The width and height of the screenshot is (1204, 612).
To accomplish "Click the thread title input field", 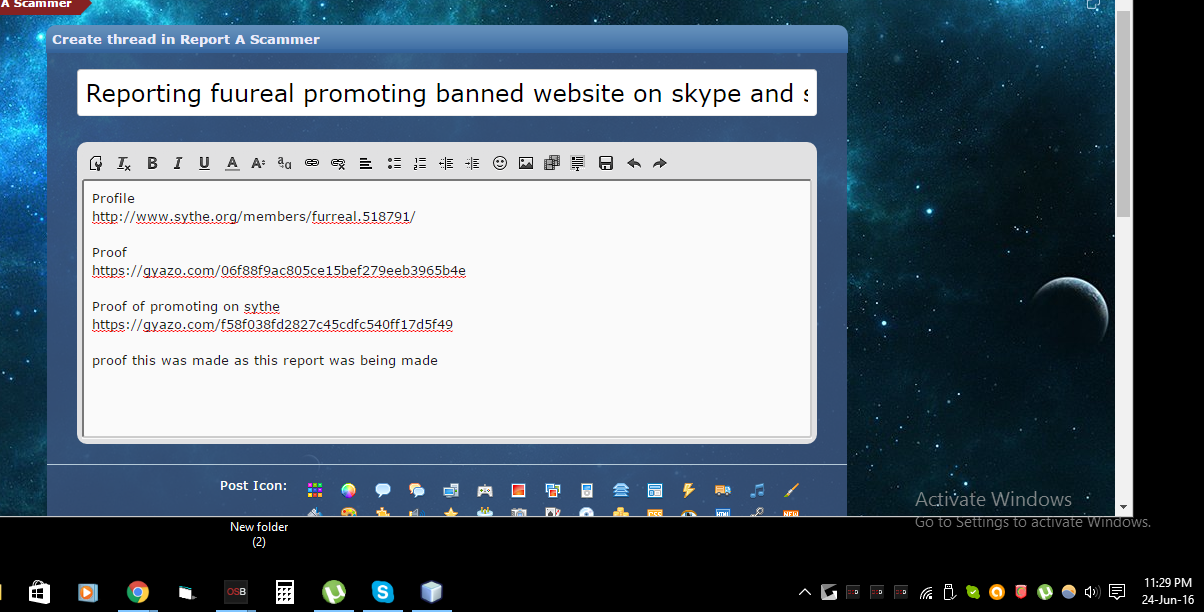I will click(x=447, y=93).
